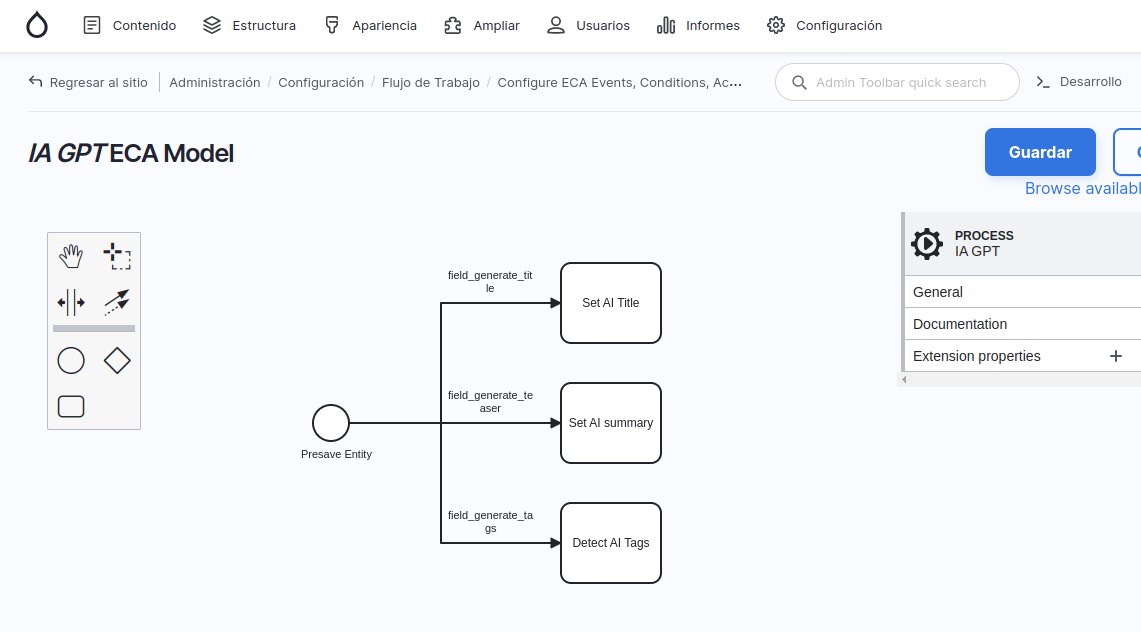The image size is (1141, 632).
Task: Activate the global connect arrow tool
Action: [x=117, y=301]
